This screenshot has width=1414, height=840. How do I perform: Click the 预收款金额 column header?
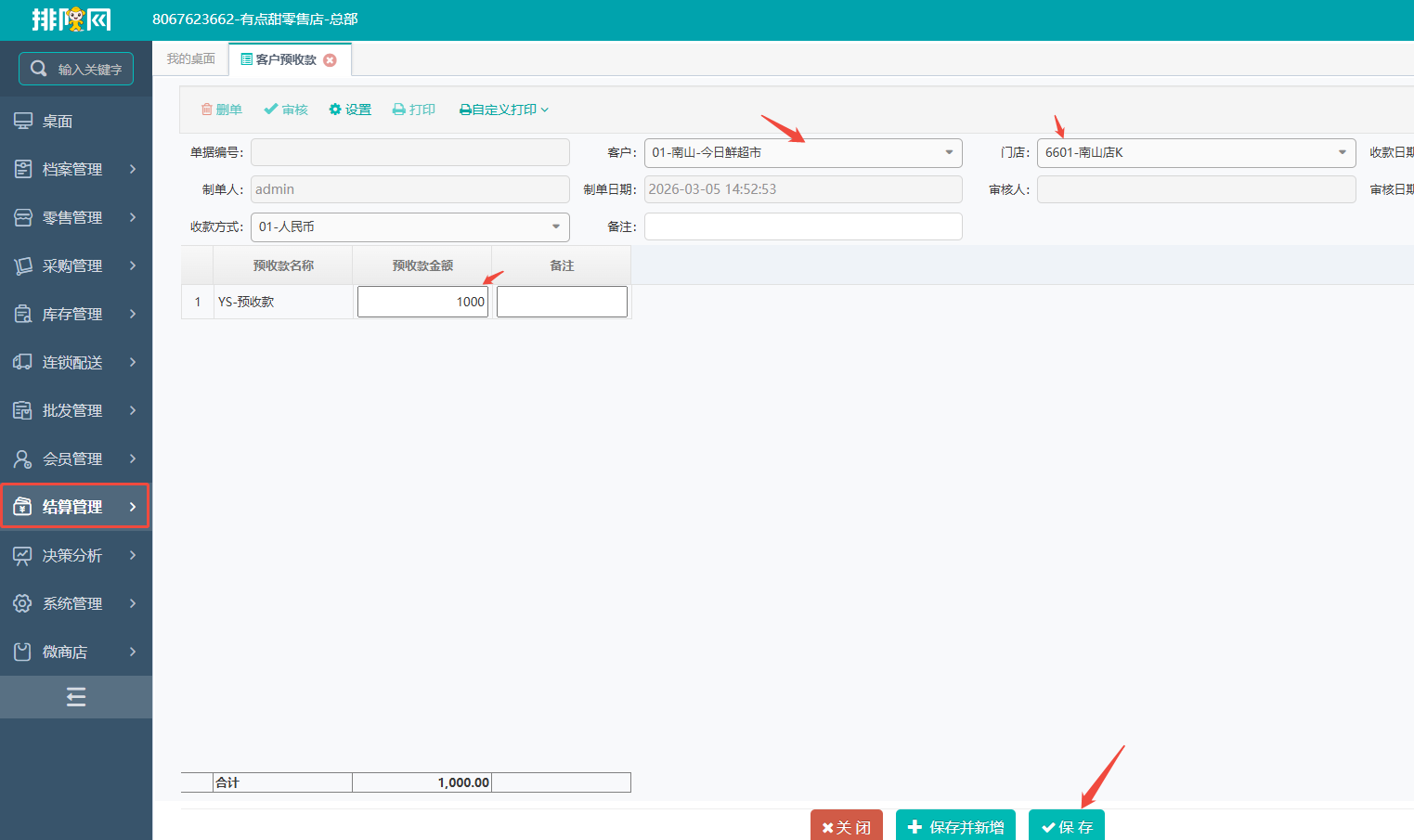click(422, 265)
